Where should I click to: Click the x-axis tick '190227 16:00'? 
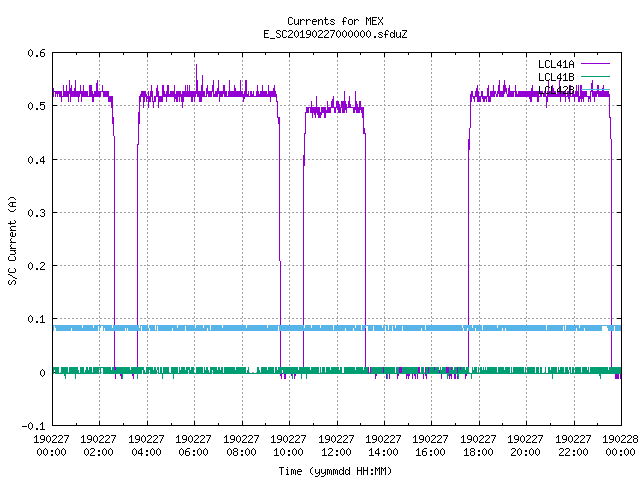430,446
